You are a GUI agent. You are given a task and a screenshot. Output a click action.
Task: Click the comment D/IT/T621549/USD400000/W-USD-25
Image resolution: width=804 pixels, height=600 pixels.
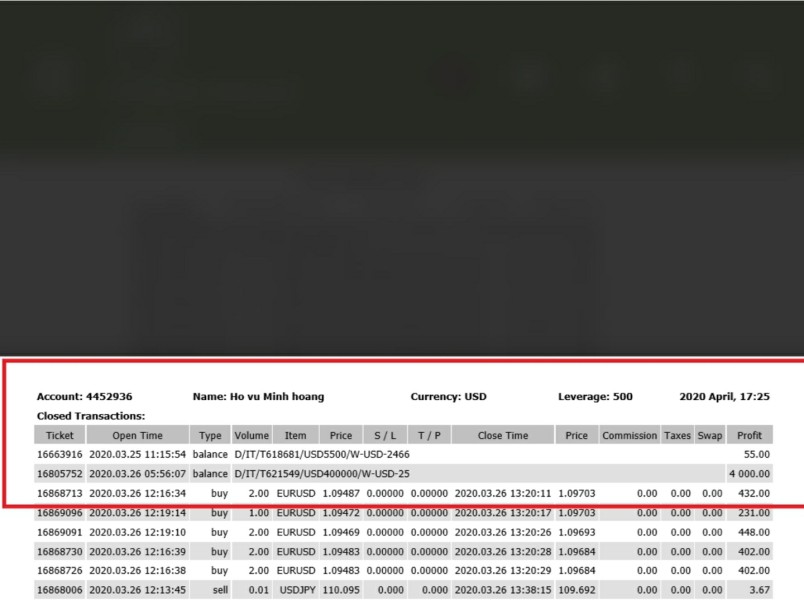(322, 474)
